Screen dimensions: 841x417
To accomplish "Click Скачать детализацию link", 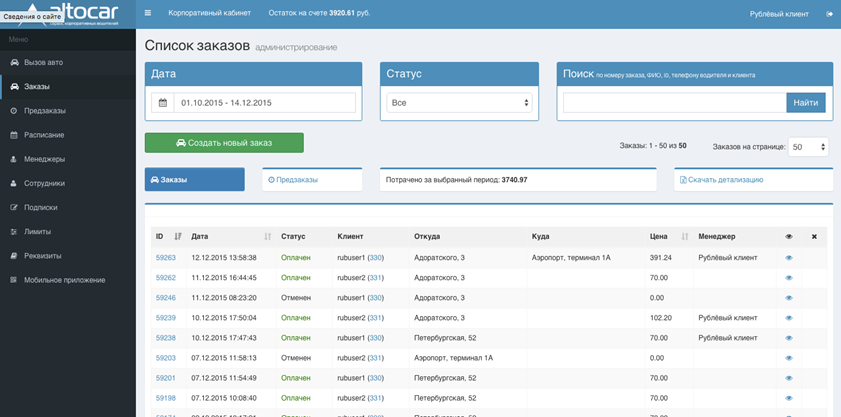I will [721, 180].
